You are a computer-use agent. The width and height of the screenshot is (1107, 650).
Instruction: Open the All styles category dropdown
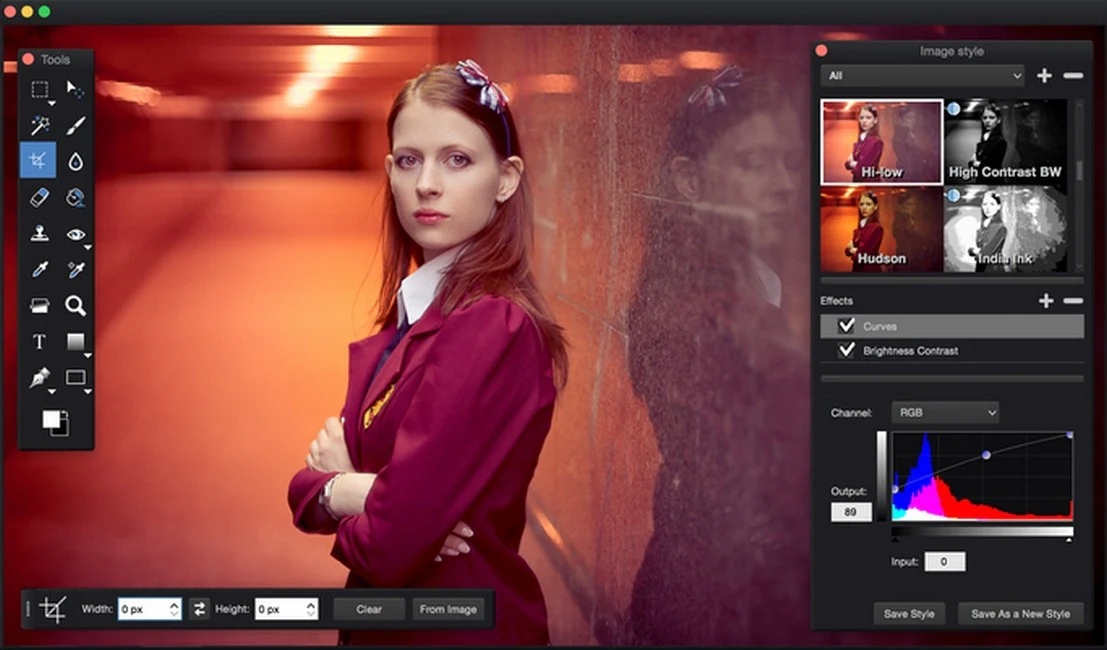(922, 76)
